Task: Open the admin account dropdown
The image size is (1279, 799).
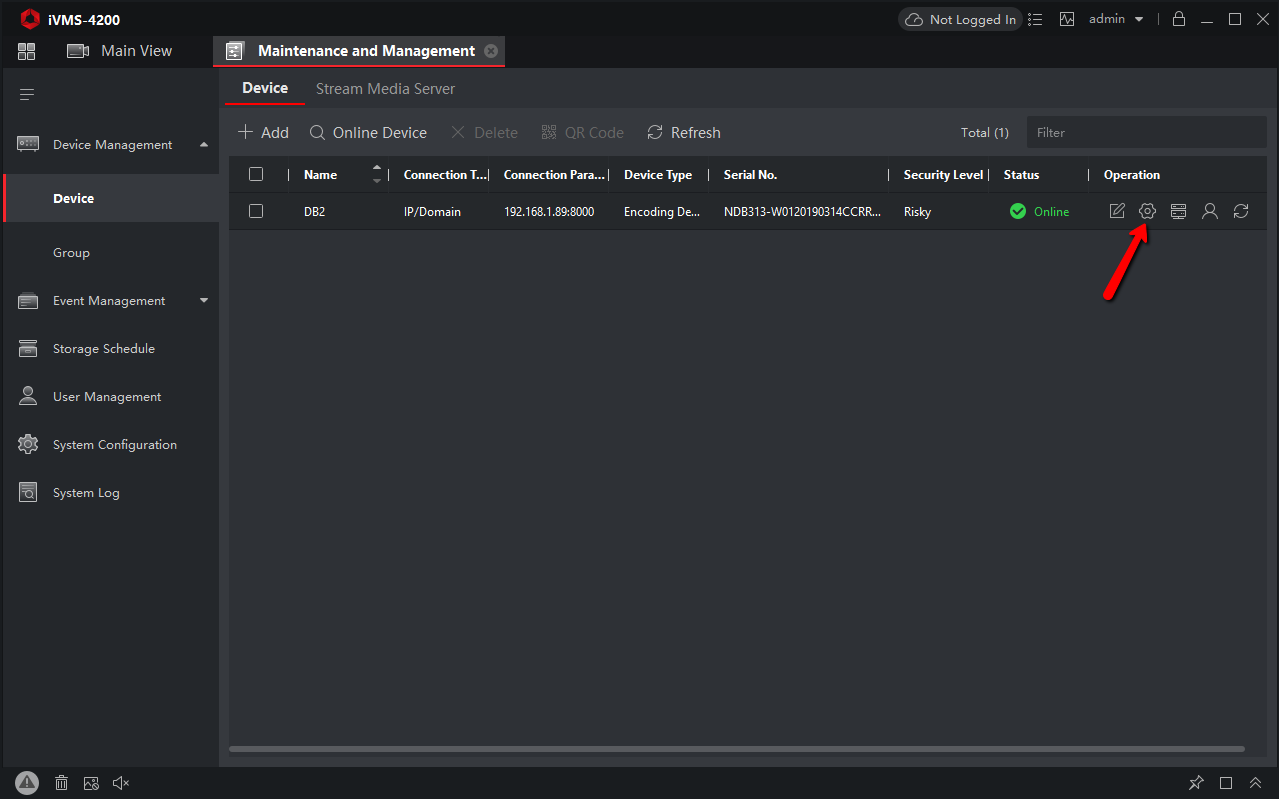Action: (x=1116, y=19)
